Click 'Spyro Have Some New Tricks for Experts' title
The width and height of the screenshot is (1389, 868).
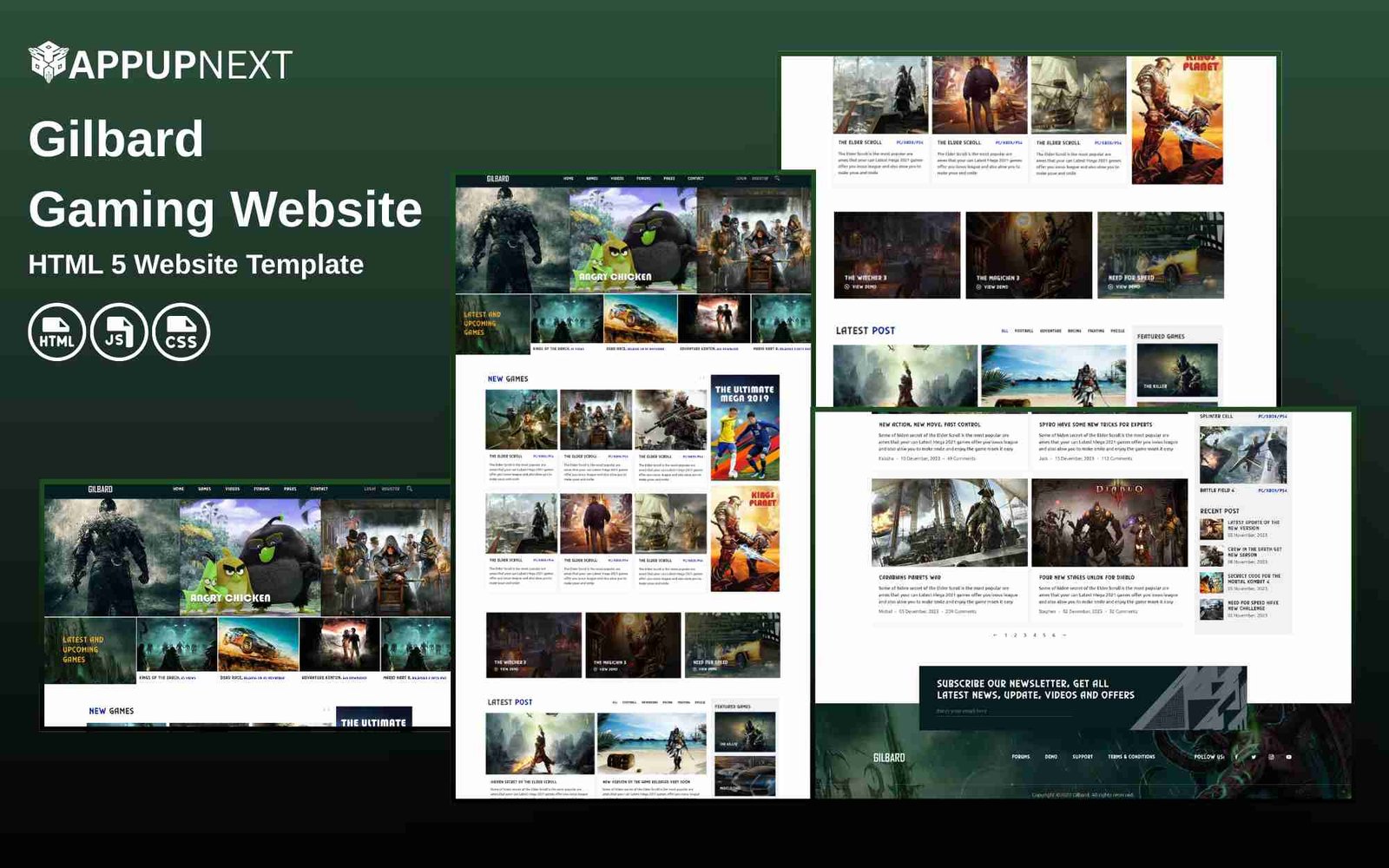click(x=1096, y=424)
